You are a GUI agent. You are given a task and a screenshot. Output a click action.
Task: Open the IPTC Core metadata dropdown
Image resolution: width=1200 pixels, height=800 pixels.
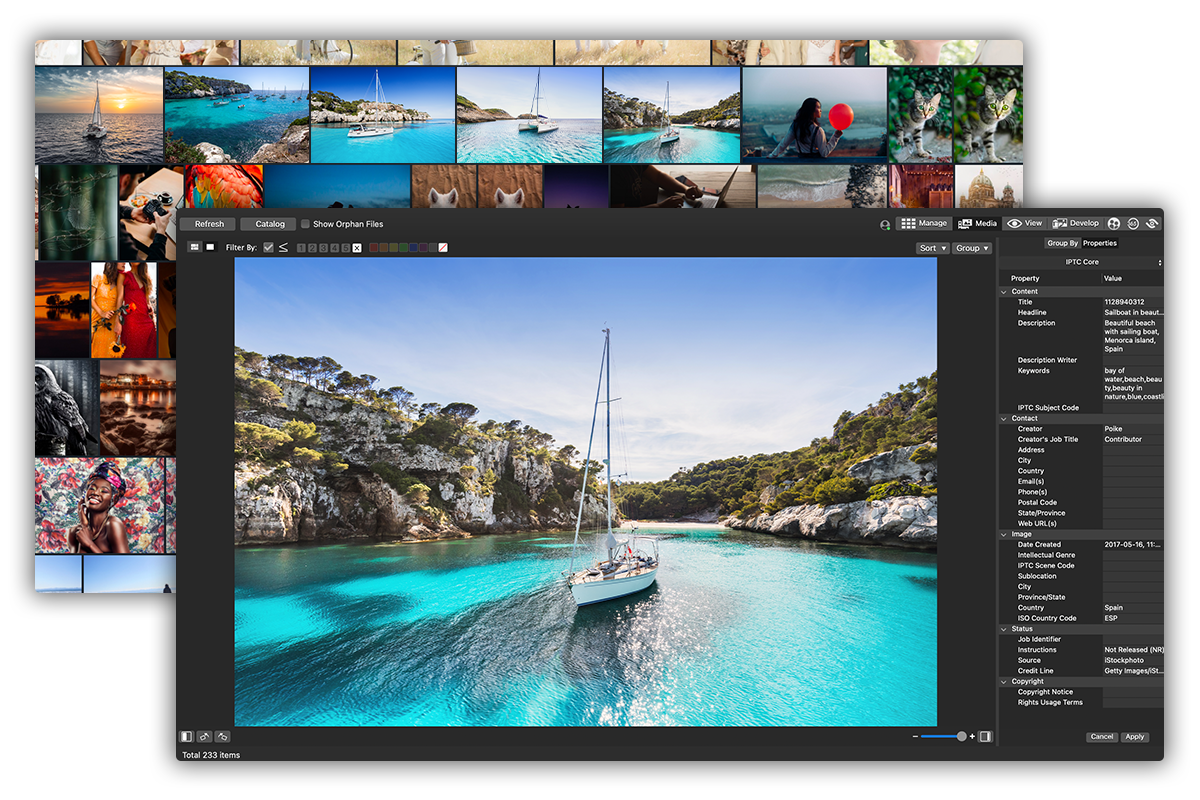(x=1082, y=262)
